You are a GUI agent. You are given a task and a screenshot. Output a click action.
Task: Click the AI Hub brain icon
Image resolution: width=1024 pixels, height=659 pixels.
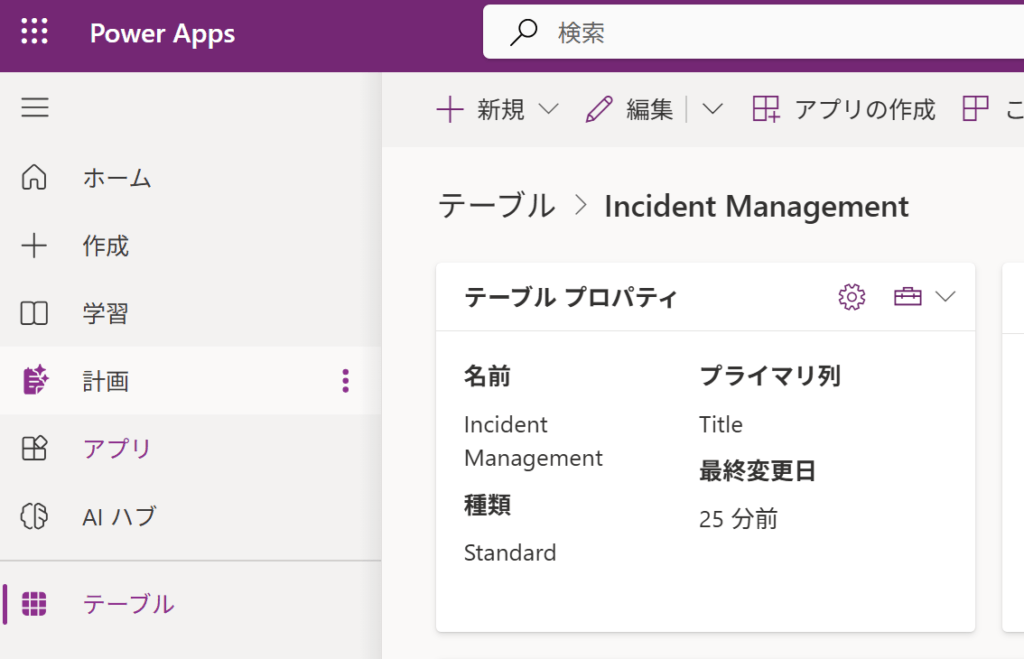tap(35, 517)
